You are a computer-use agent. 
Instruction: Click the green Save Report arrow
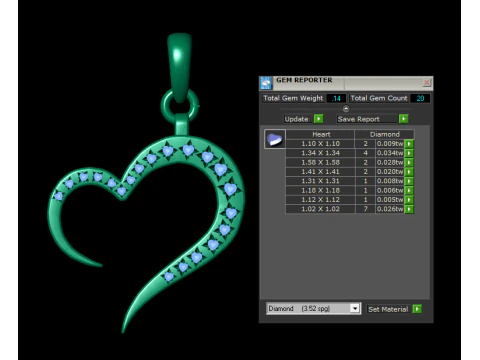(x=403, y=119)
